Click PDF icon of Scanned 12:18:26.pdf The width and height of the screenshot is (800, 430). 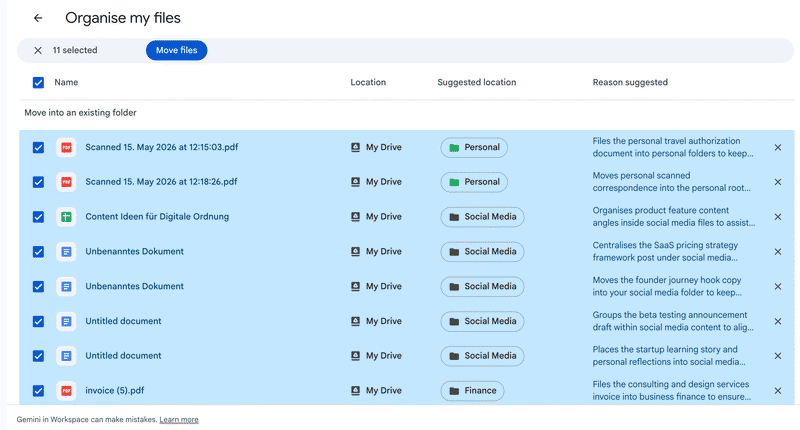click(66, 182)
